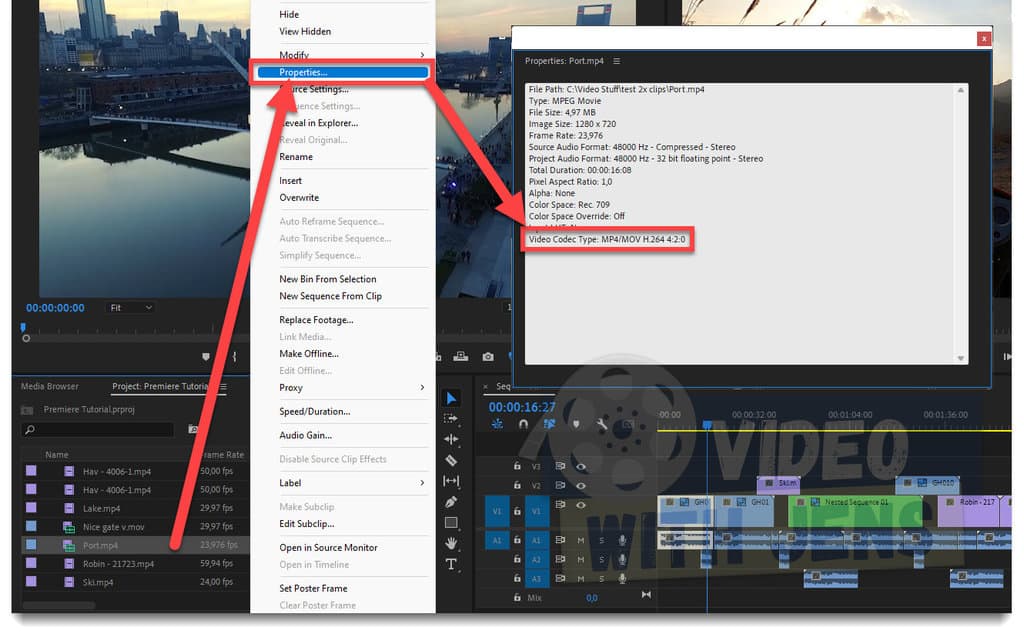The height and width of the screenshot is (637, 1024).
Task: Enable voice-over record on track A2
Action: coord(622,560)
